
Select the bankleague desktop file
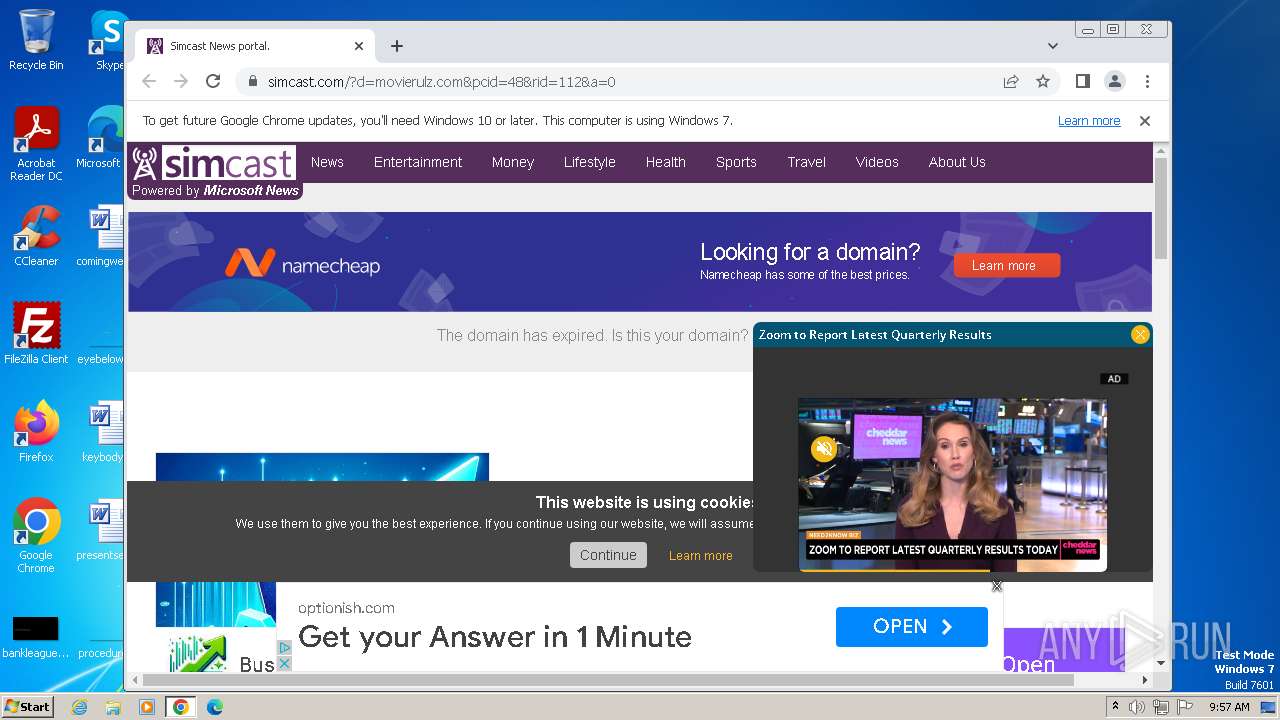pyautogui.click(x=36, y=637)
